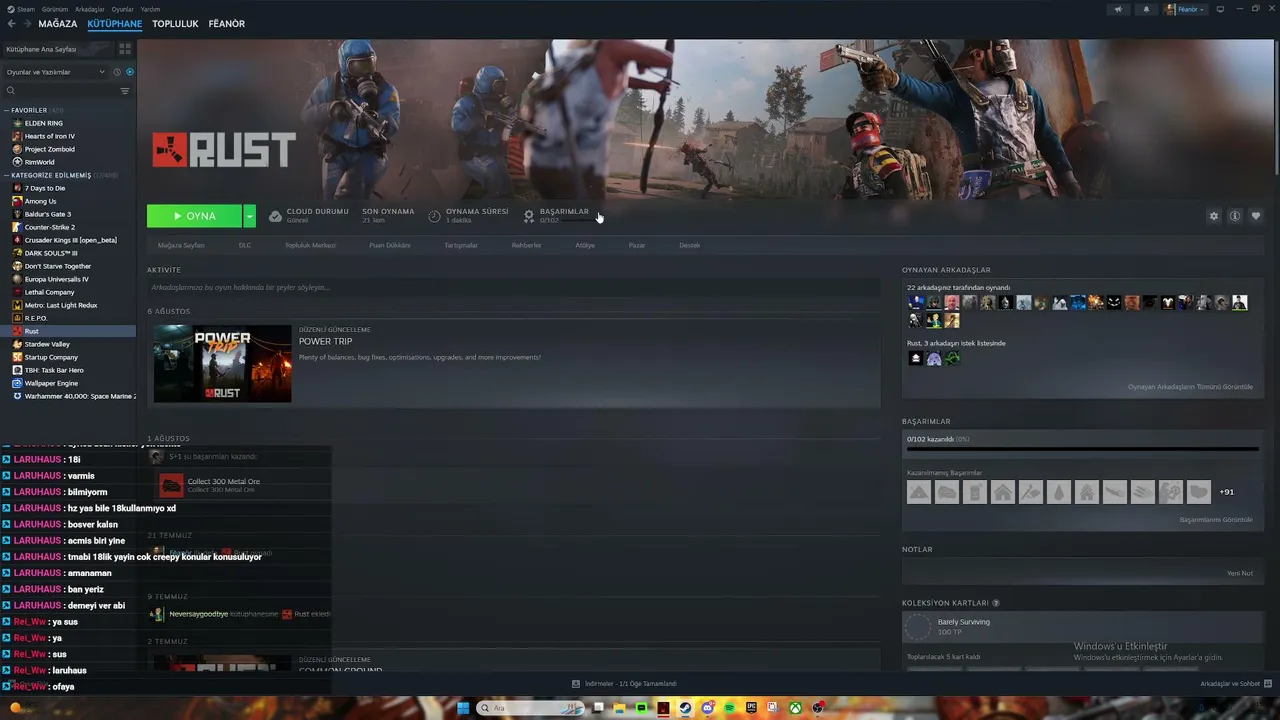
Task: Collapse the FAVORİLER category
Action: [x=6, y=110]
